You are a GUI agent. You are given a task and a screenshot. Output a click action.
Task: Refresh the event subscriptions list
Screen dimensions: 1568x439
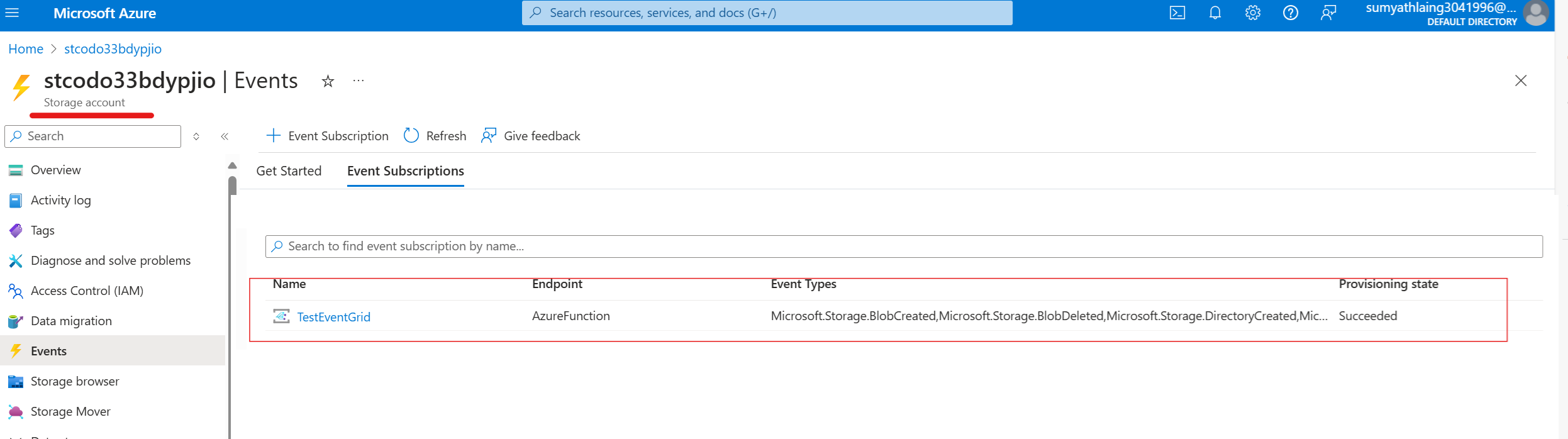tap(435, 136)
